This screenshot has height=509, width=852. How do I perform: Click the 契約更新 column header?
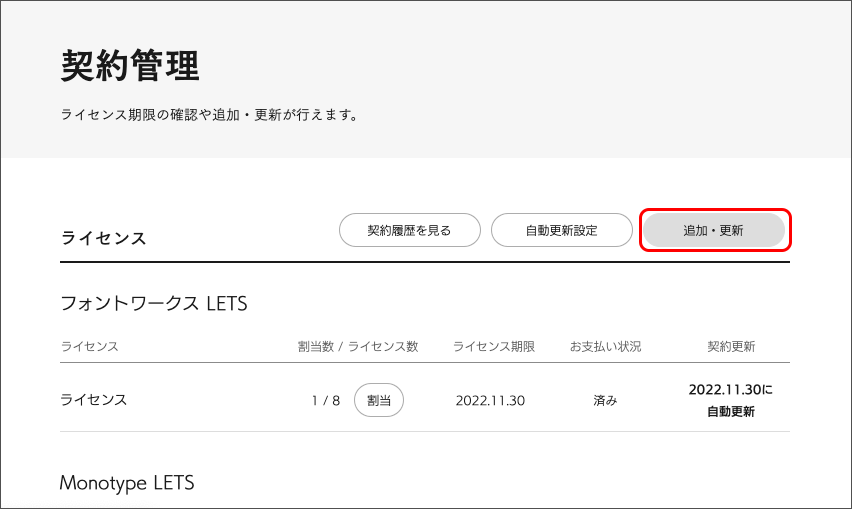coord(731,346)
